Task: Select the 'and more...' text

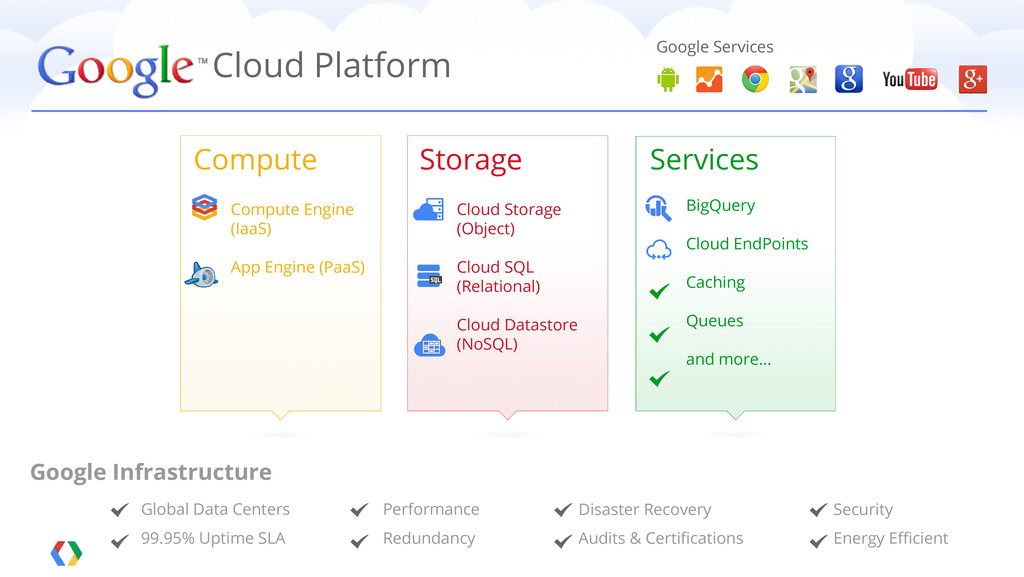Action: coord(728,359)
